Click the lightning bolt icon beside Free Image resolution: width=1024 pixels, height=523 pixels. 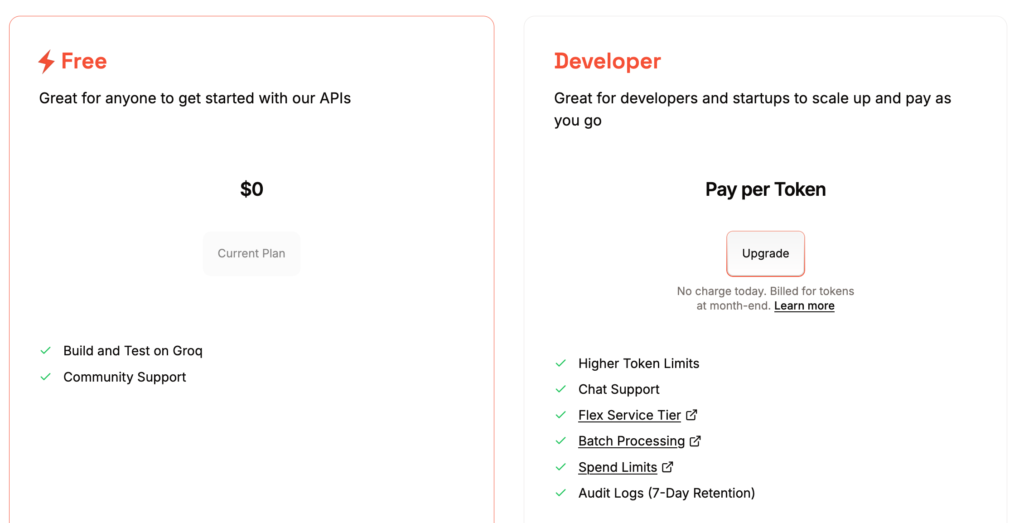click(x=46, y=62)
